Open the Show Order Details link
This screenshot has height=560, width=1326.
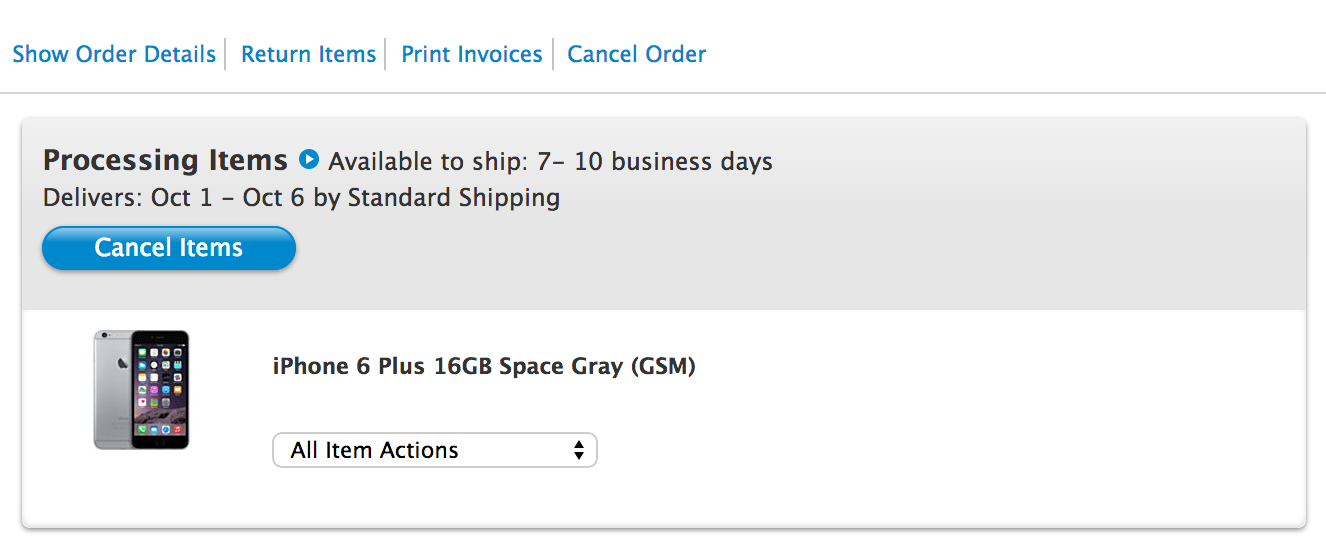pyautogui.click(x=114, y=54)
